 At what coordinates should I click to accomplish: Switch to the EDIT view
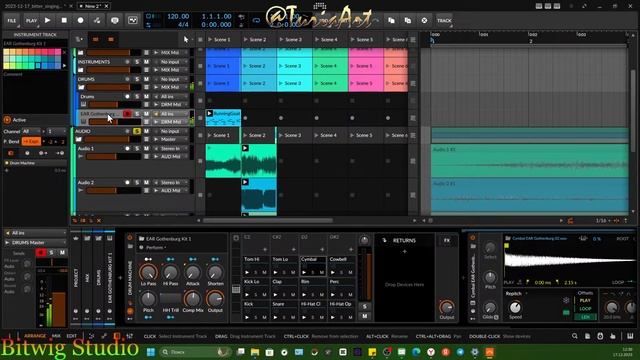(71, 336)
